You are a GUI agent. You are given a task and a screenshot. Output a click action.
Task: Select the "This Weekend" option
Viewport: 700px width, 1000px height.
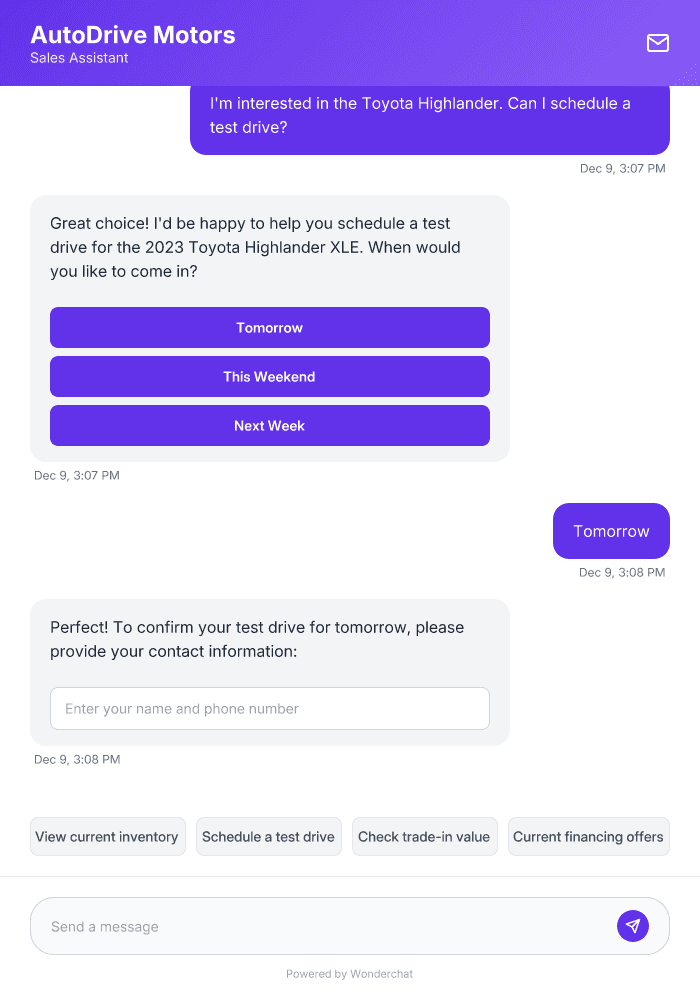[x=269, y=376]
